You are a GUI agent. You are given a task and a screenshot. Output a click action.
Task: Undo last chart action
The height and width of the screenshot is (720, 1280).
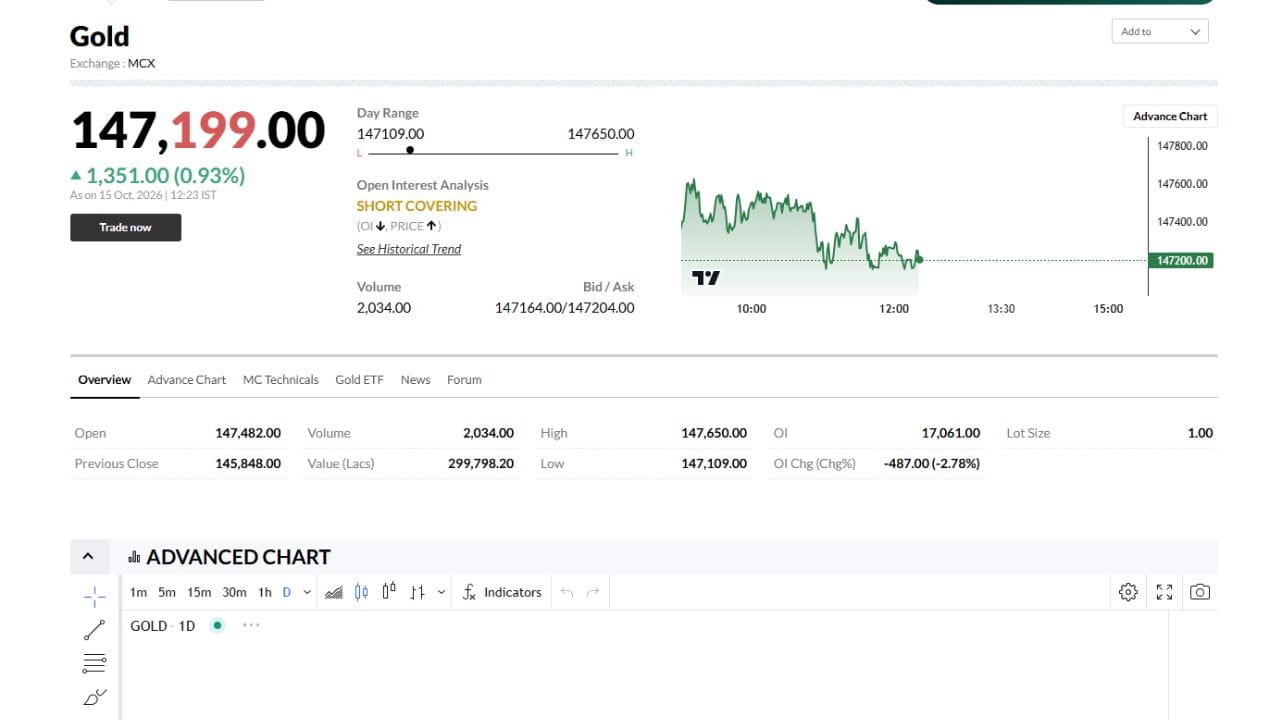point(567,592)
